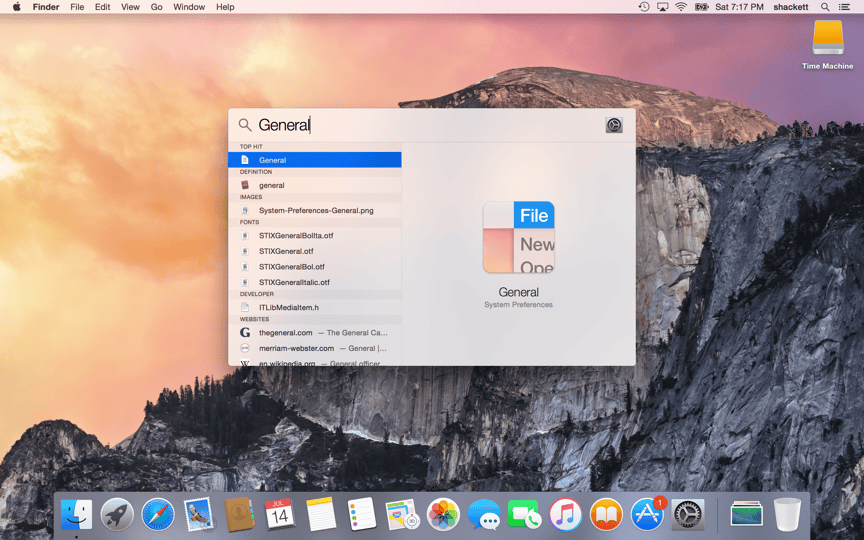The width and height of the screenshot is (864, 540).
Task: Open thegeneral.com website result
Action: click(x=315, y=332)
